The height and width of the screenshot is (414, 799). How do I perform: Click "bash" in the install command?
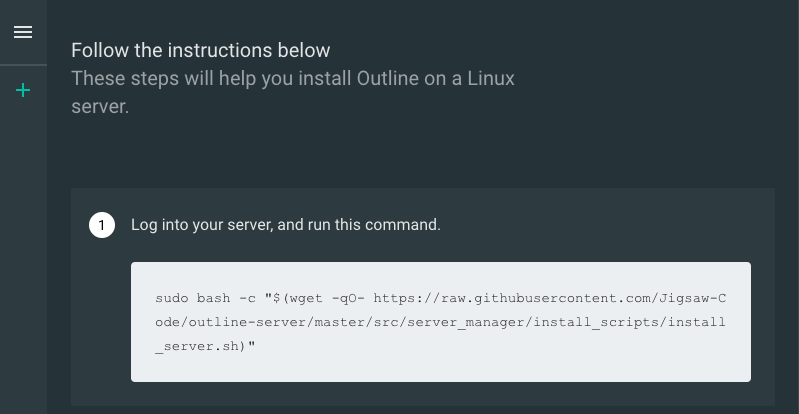pos(215,299)
